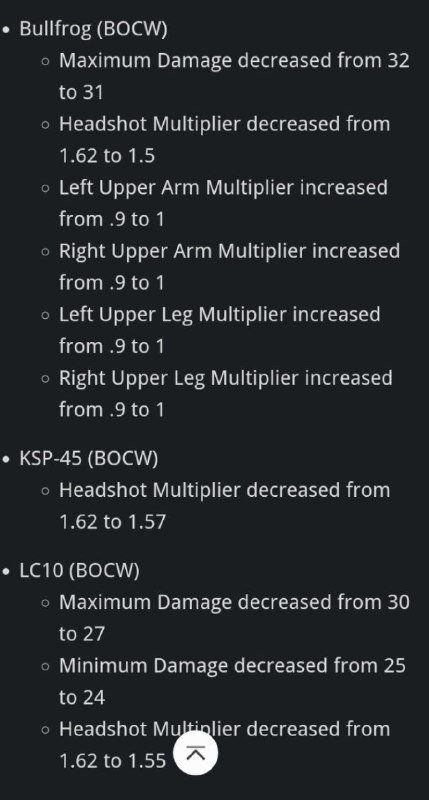The height and width of the screenshot is (800, 429).
Task: Click Right Upper Leg Multiplier line
Action: (x=225, y=393)
